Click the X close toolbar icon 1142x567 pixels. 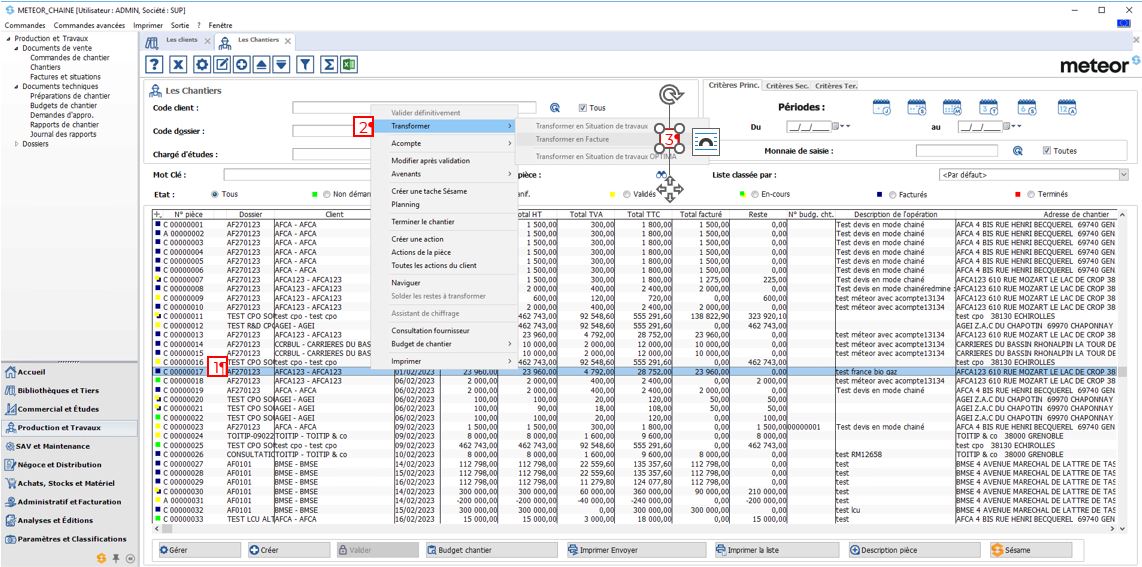tap(178, 65)
